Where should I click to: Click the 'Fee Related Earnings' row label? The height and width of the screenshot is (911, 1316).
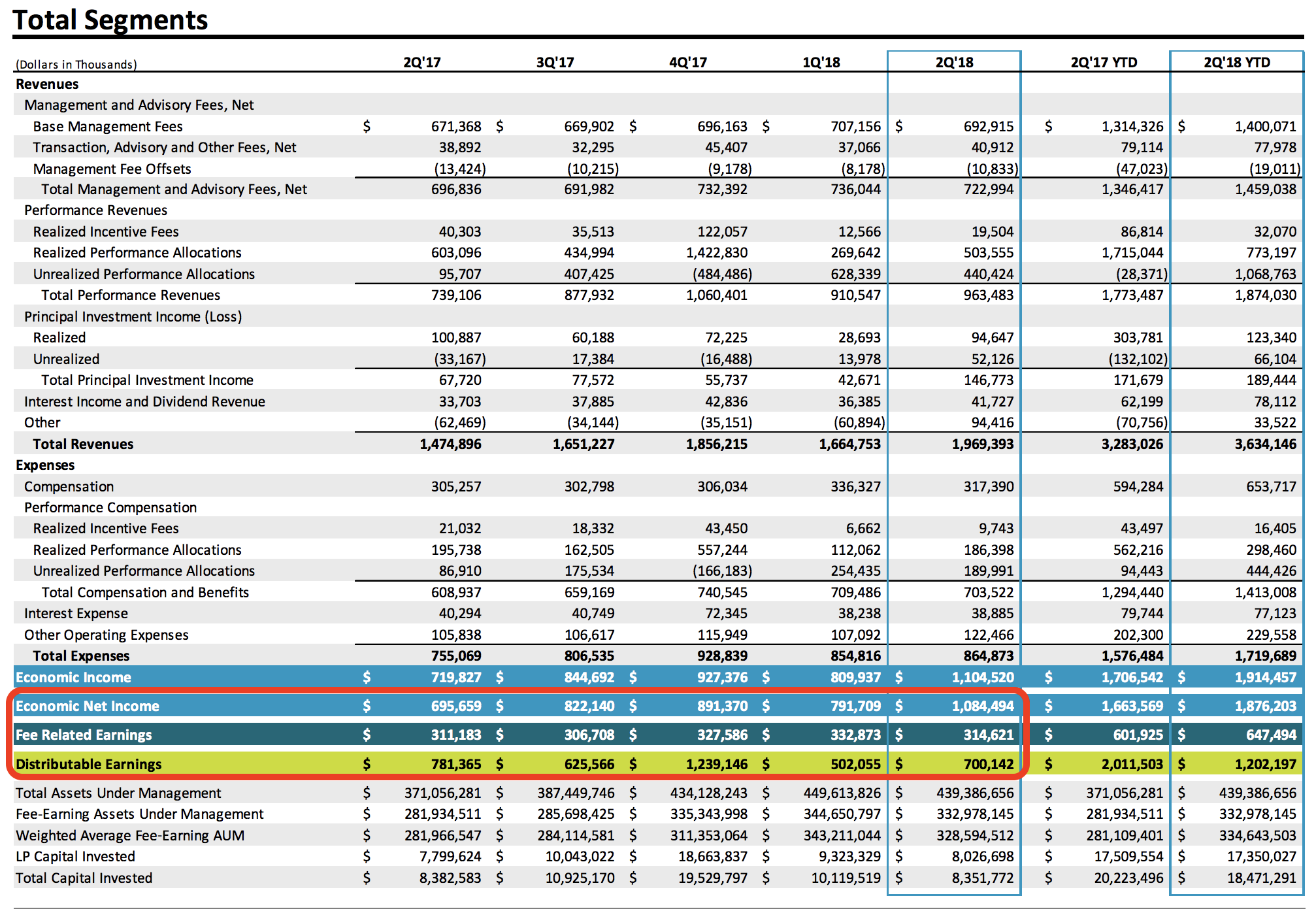[84, 735]
